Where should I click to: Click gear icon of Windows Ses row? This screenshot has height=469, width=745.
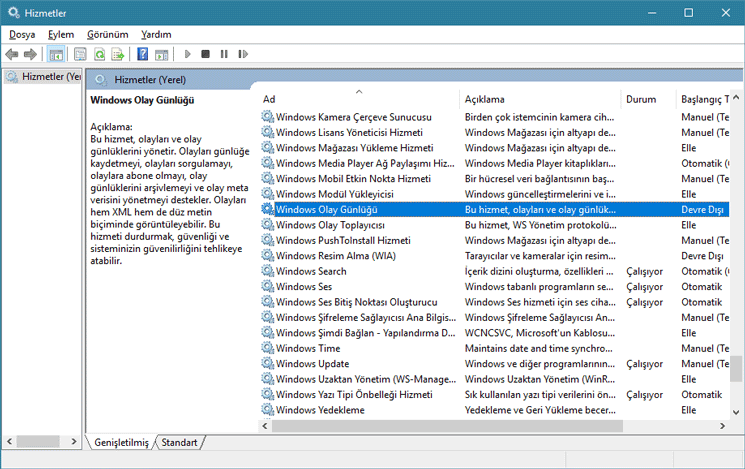click(267, 287)
